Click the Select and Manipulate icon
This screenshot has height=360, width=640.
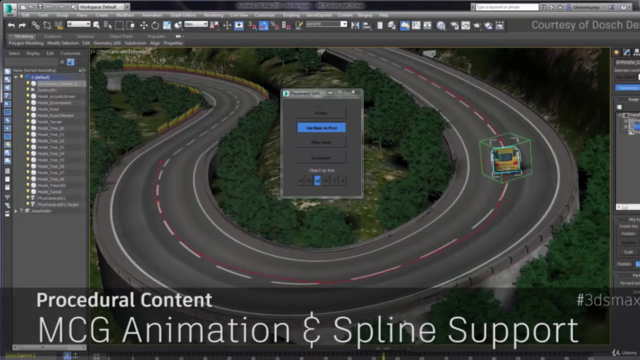click(227, 26)
